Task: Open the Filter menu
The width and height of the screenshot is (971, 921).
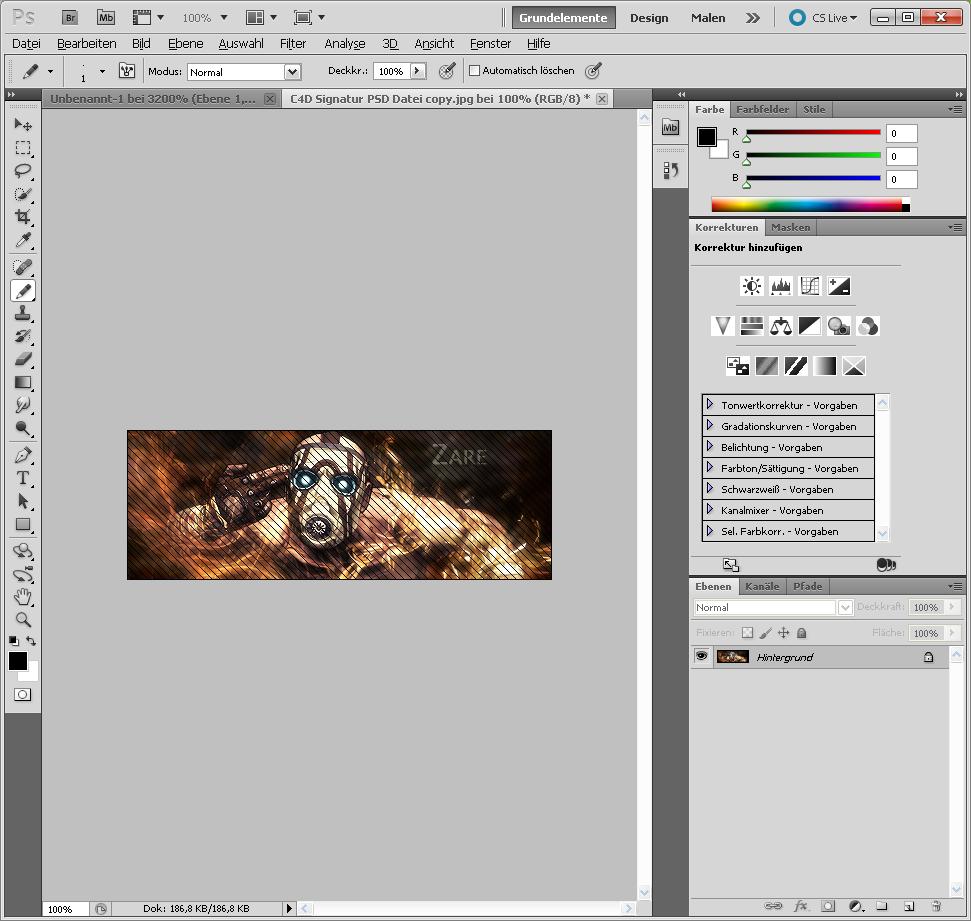Action: click(293, 44)
